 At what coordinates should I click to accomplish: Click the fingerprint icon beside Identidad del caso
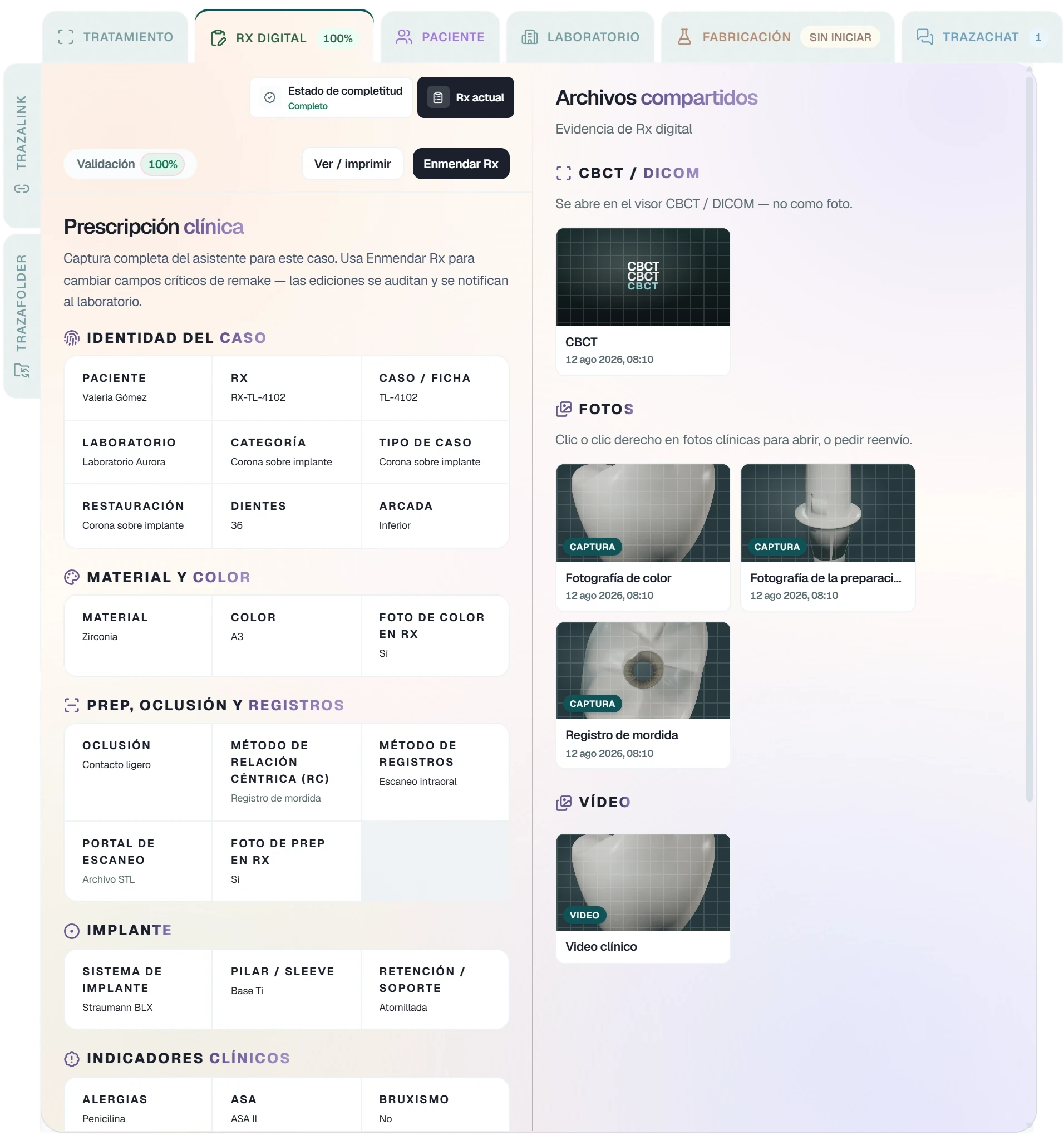pyautogui.click(x=72, y=338)
